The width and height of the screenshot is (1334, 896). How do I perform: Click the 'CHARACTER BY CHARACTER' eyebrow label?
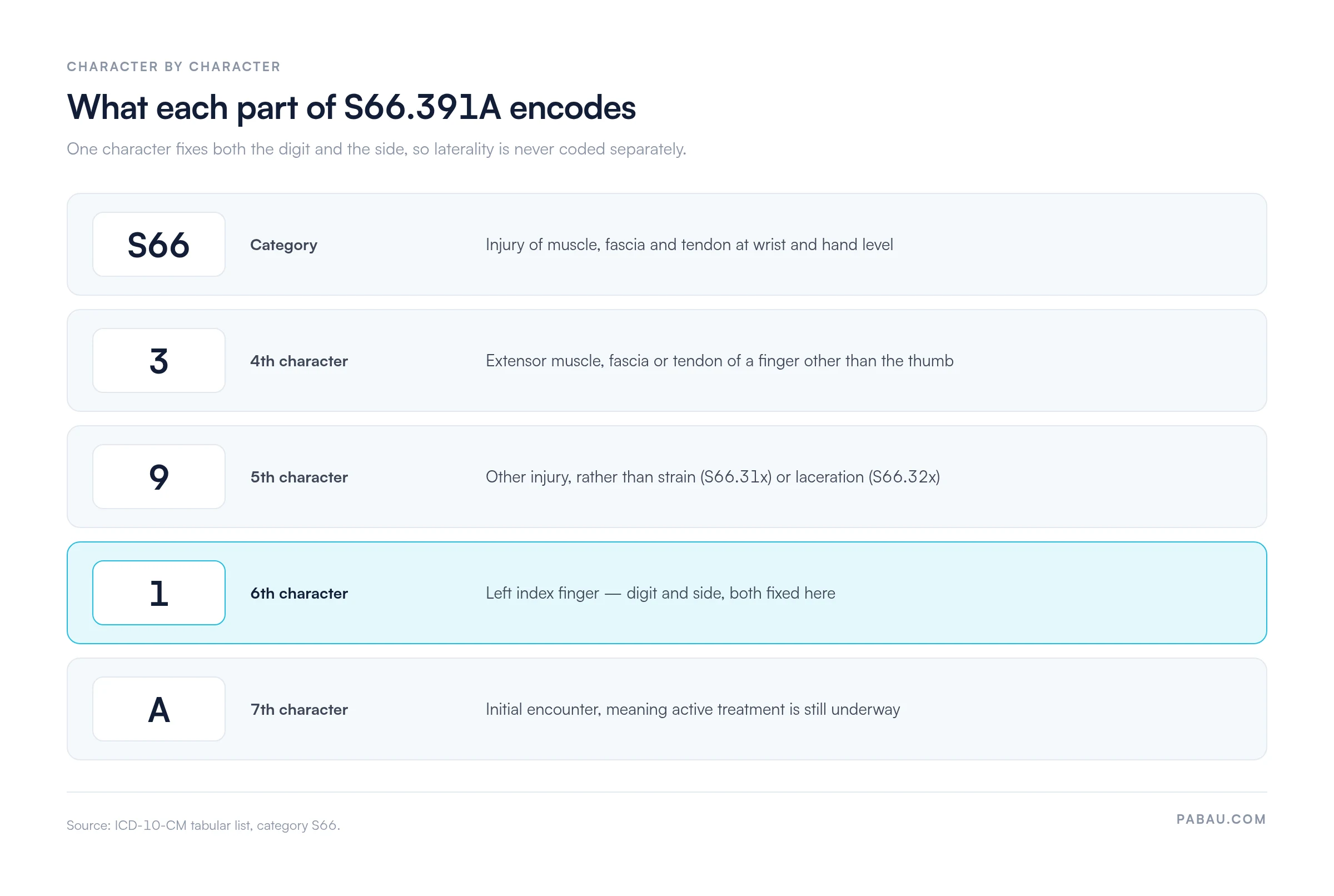click(173, 67)
